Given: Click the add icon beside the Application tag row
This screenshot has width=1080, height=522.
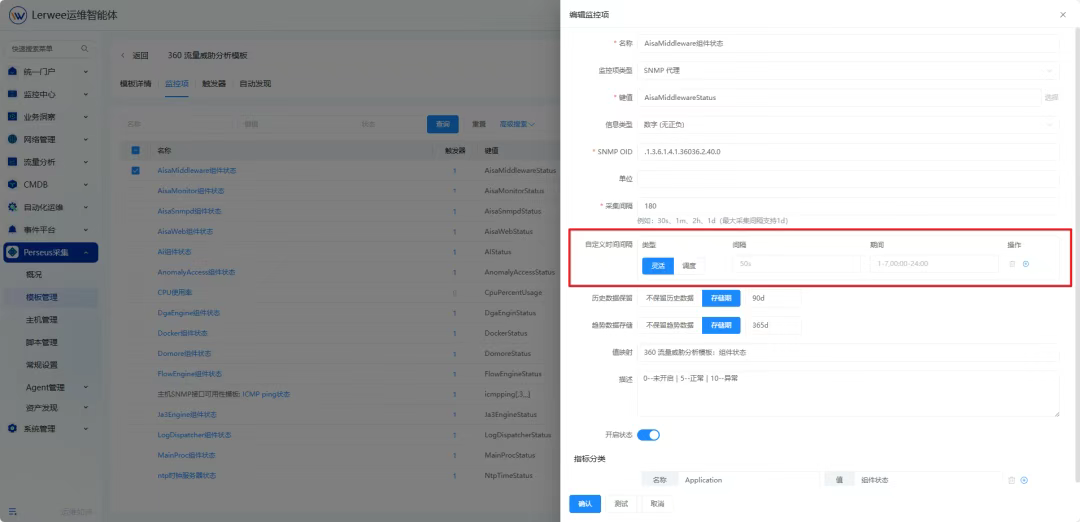Looking at the screenshot, I should 1024,480.
